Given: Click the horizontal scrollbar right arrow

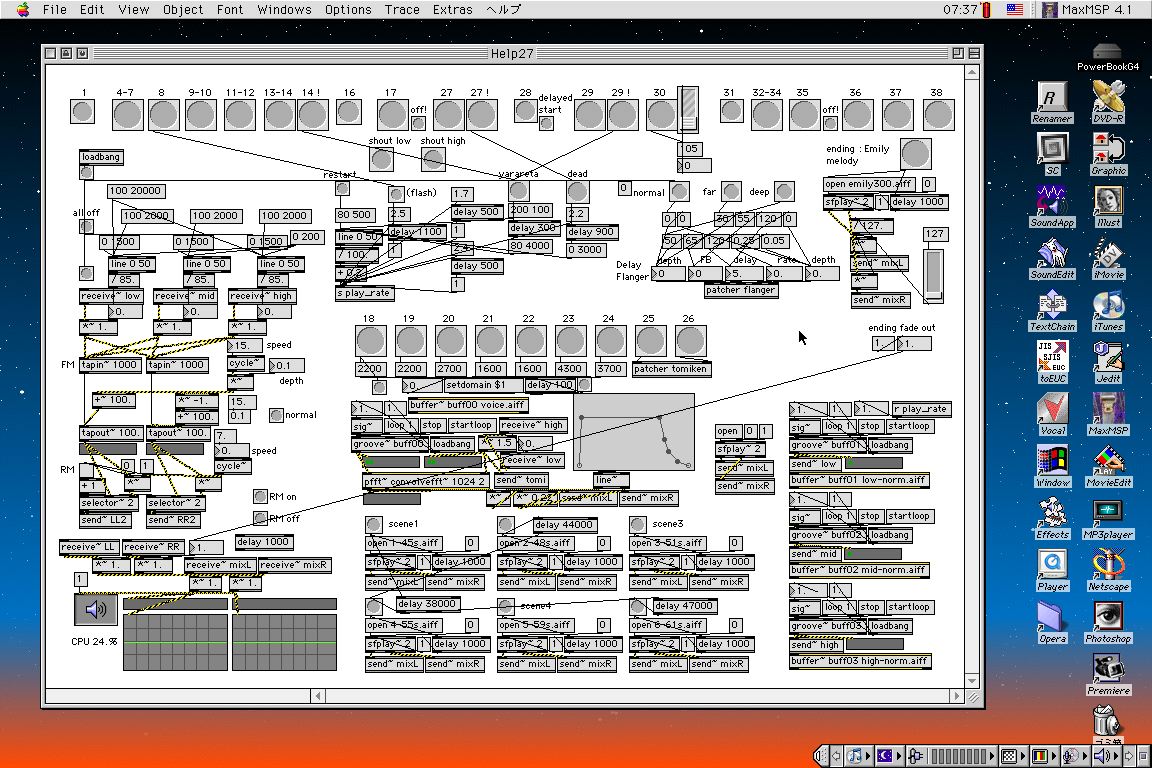Looking at the screenshot, I should (956, 695).
